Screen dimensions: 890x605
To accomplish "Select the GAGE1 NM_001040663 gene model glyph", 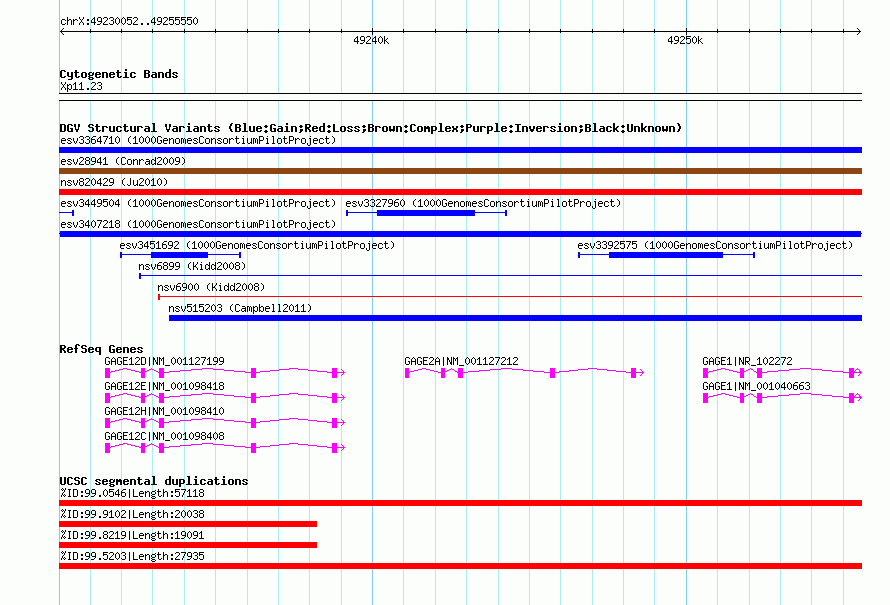I will (783, 398).
